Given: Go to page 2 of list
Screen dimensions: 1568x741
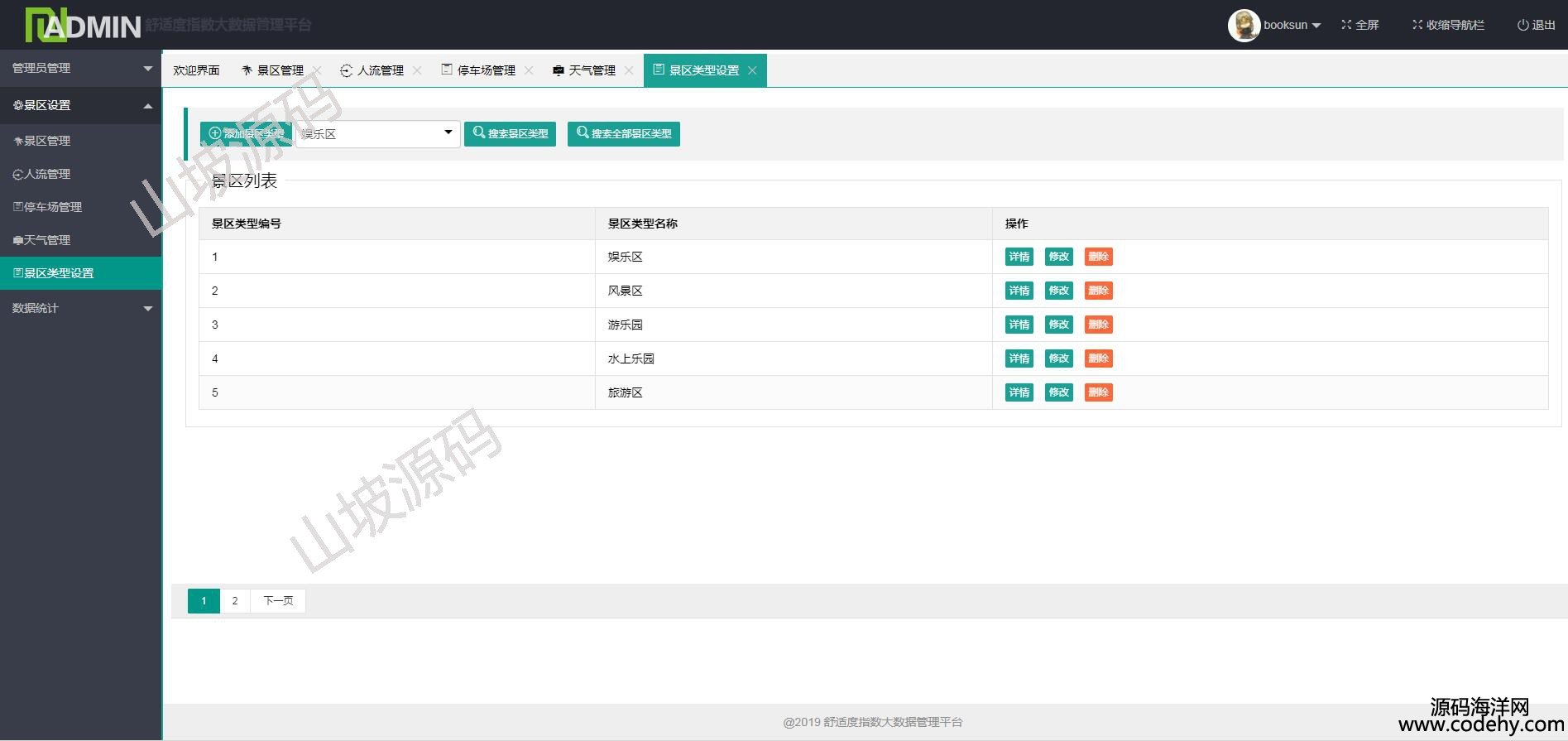Looking at the screenshot, I should (x=235, y=600).
